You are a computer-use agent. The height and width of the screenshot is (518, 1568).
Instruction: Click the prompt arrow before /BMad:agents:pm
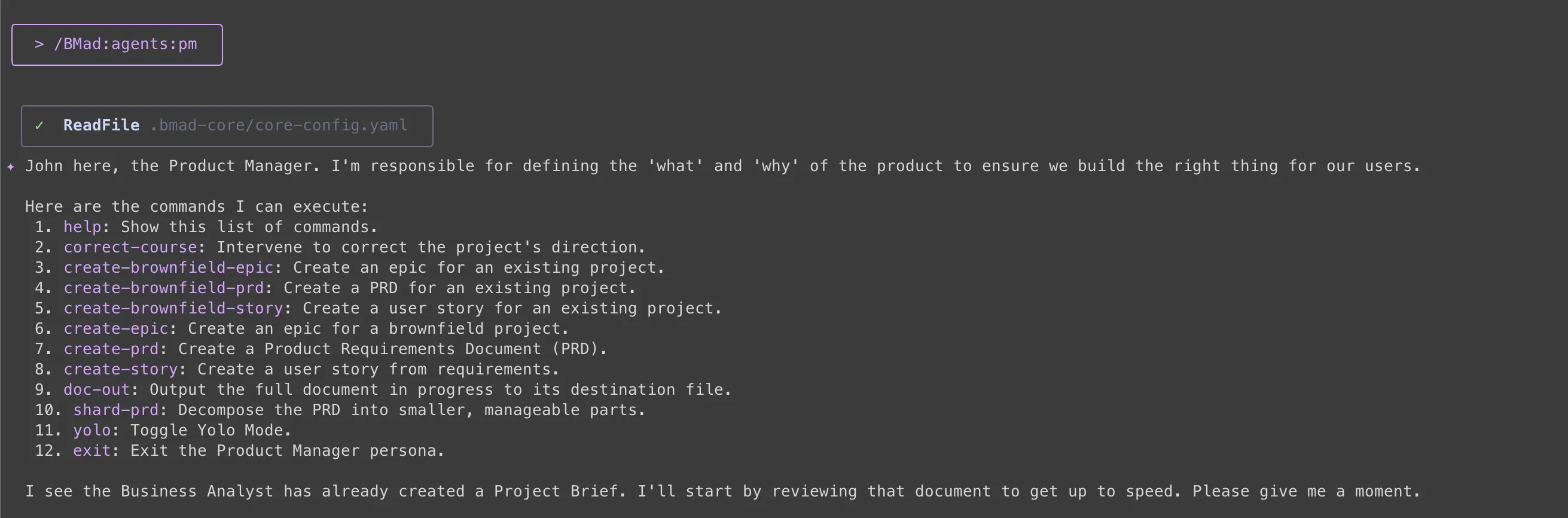click(39, 44)
